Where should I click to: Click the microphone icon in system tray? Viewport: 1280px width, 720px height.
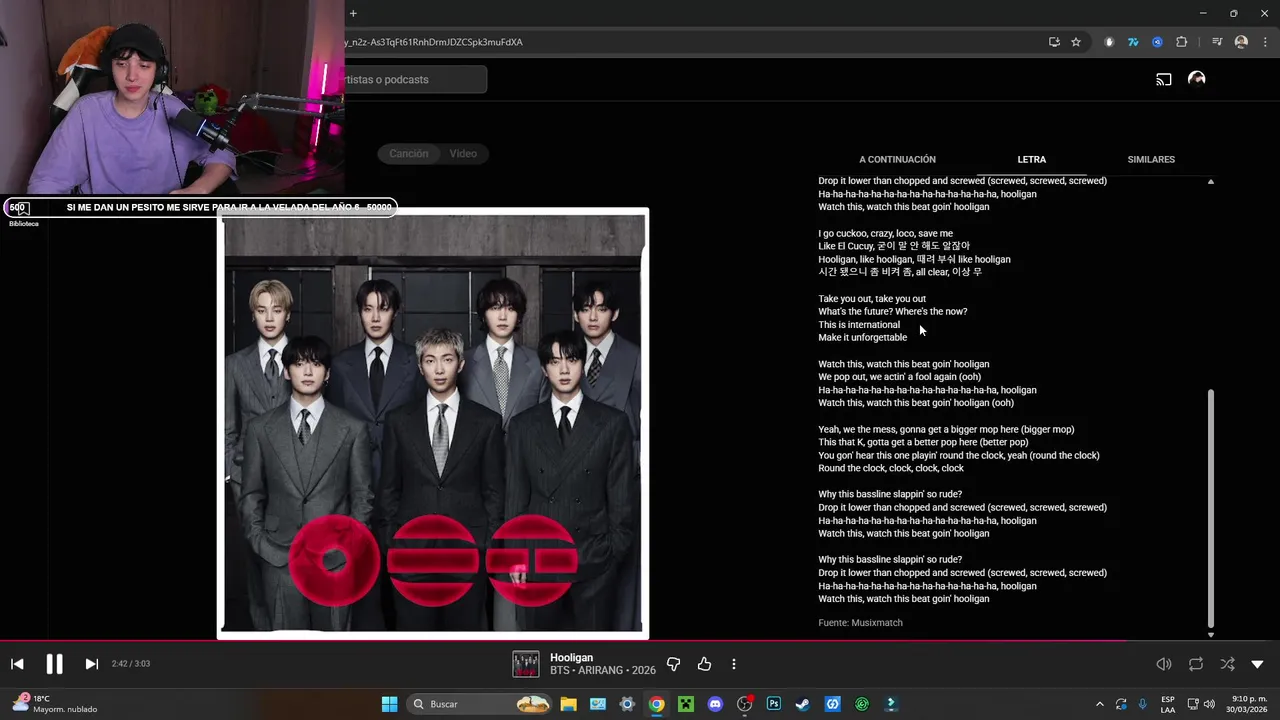1142,704
